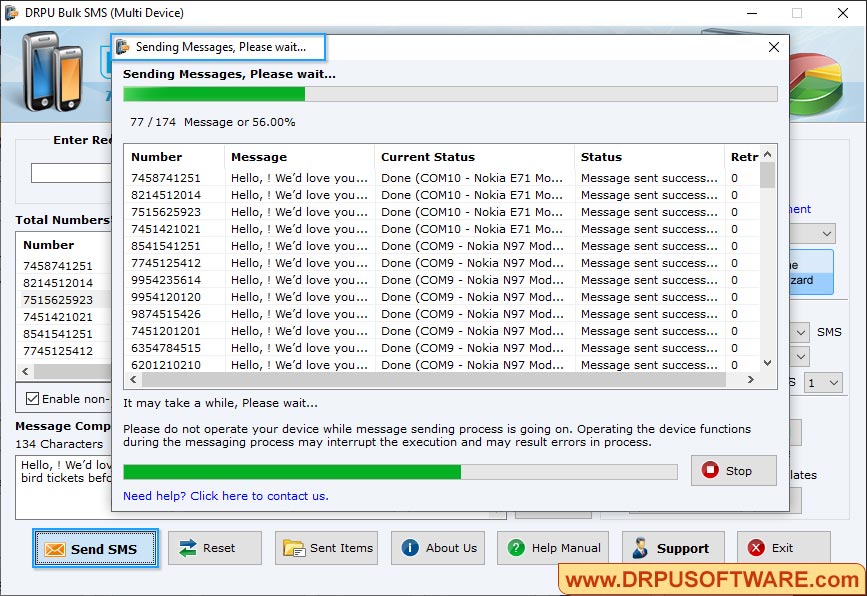Open the dropdown showing value 1
Screen dimensions: 867x596
823,383
